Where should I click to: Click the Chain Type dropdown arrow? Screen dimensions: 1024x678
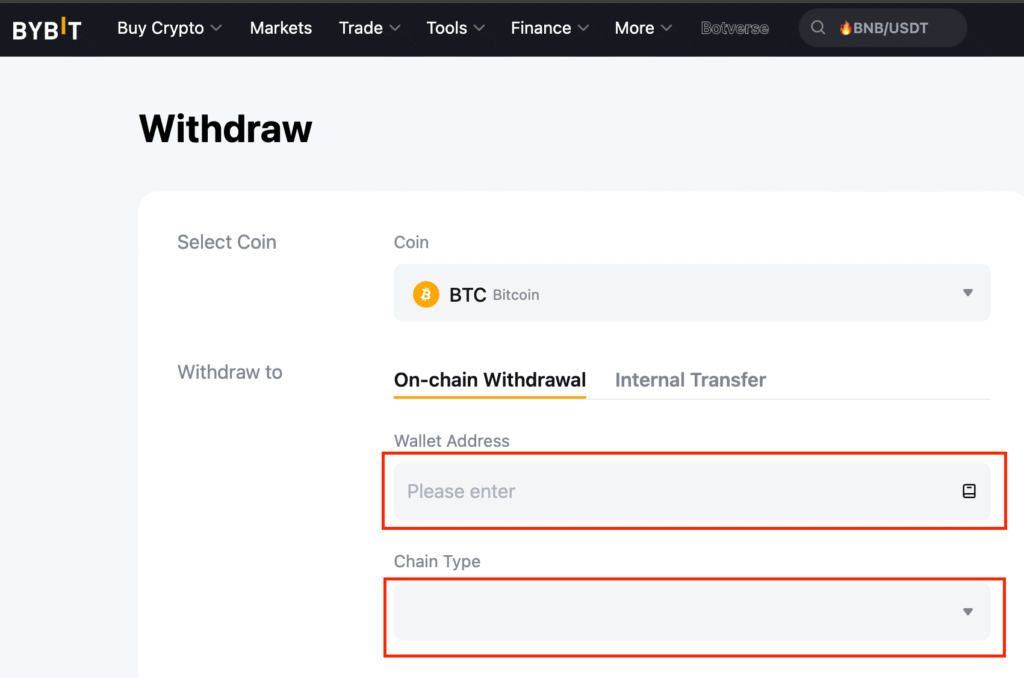(x=967, y=612)
